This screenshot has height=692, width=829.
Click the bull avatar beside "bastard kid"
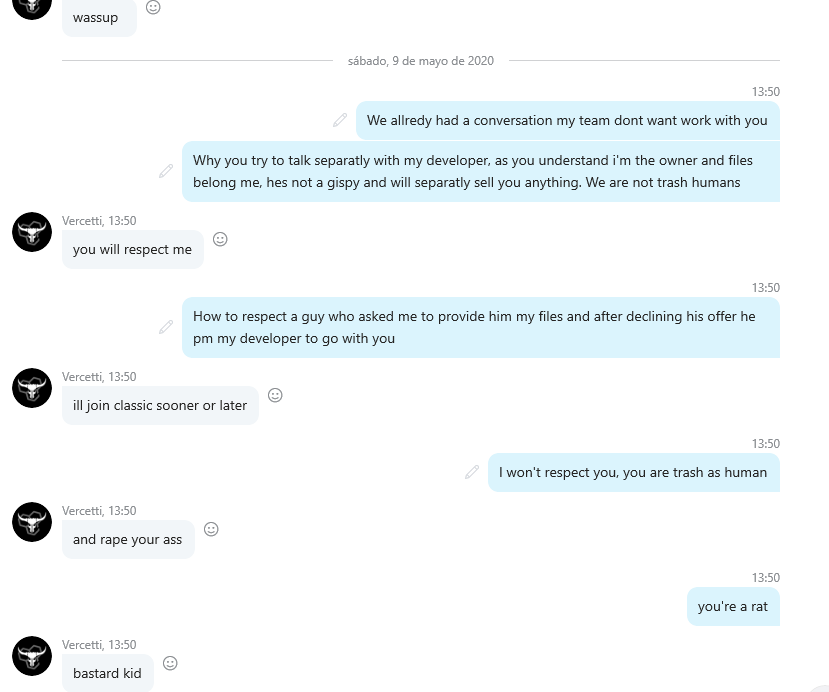(x=32, y=656)
